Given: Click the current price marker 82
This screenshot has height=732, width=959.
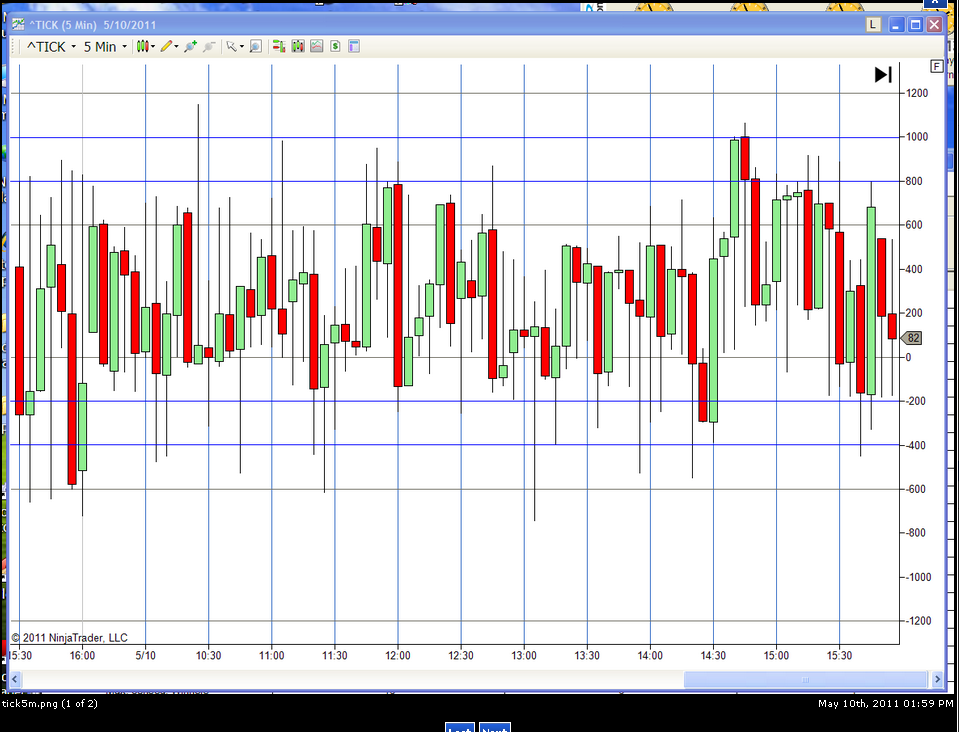Looking at the screenshot, I should click(x=912, y=338).
